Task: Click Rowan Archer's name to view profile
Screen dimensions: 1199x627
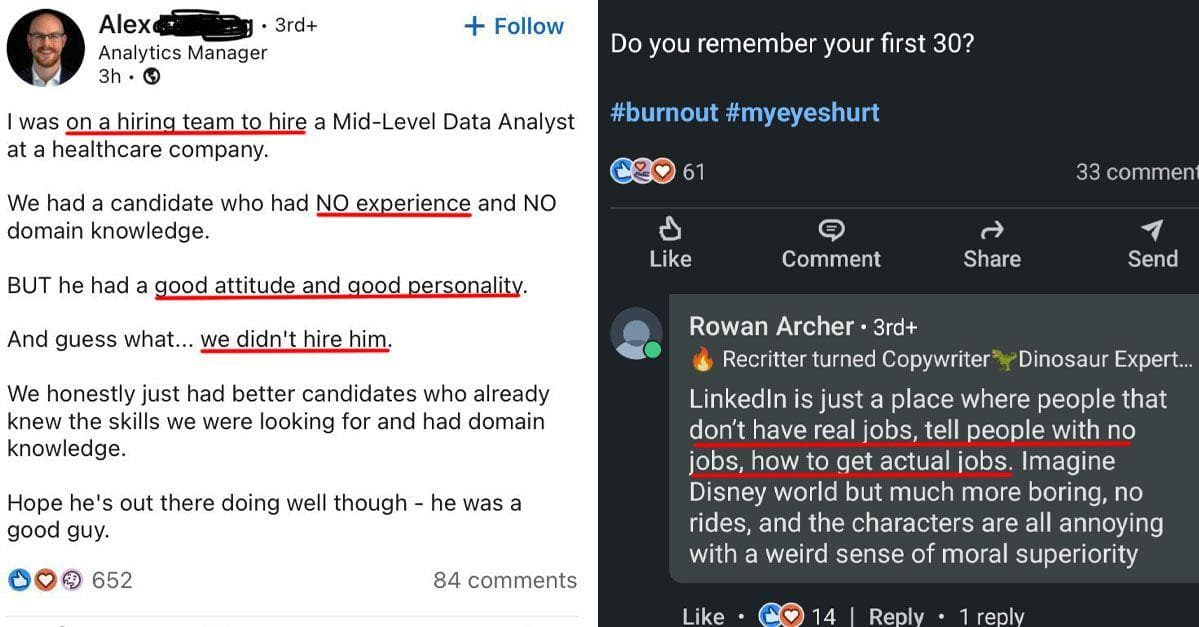Action: pos(770,327)
